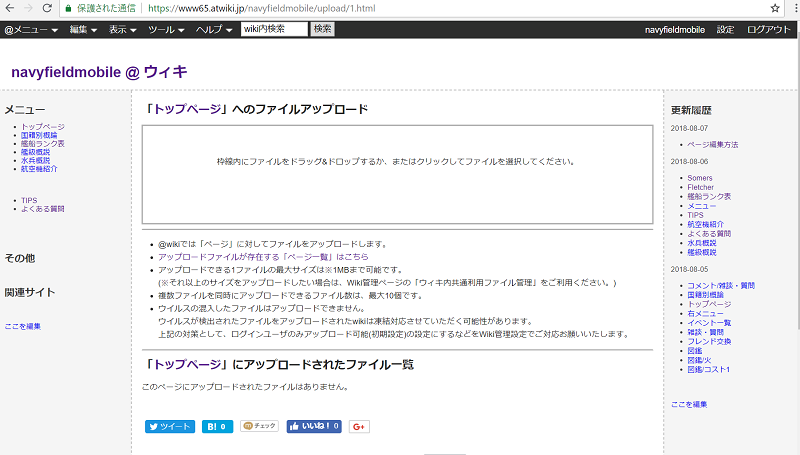Click the 検索 search button
This screenshot has height=455, width=800.
click(x=322, y=29)
